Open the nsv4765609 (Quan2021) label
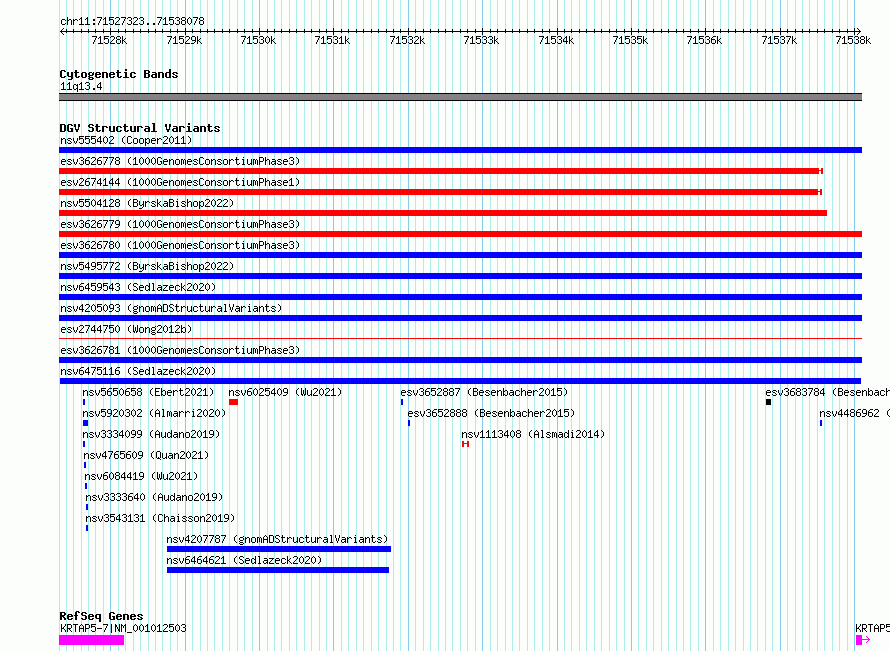 (x=146, y=455)
